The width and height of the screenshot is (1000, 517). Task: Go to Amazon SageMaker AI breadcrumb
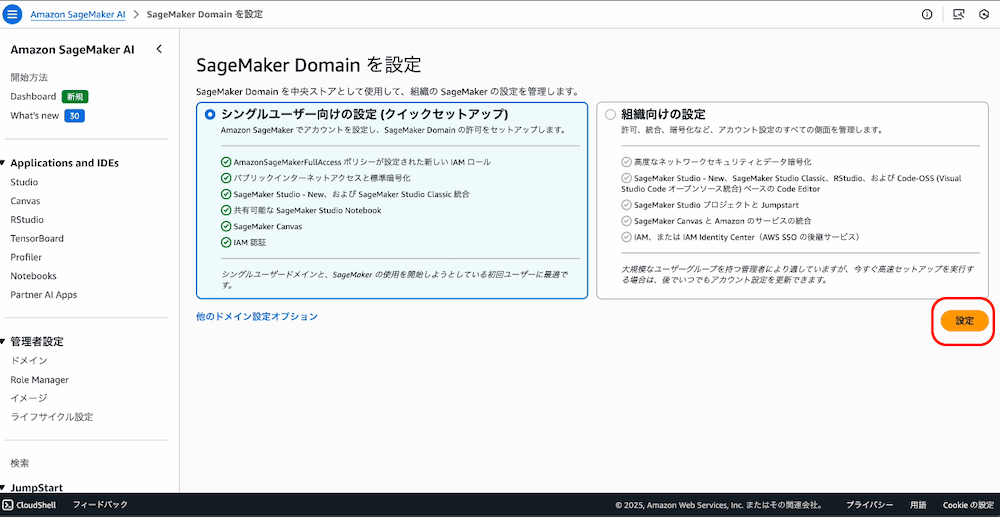[78, 14]
